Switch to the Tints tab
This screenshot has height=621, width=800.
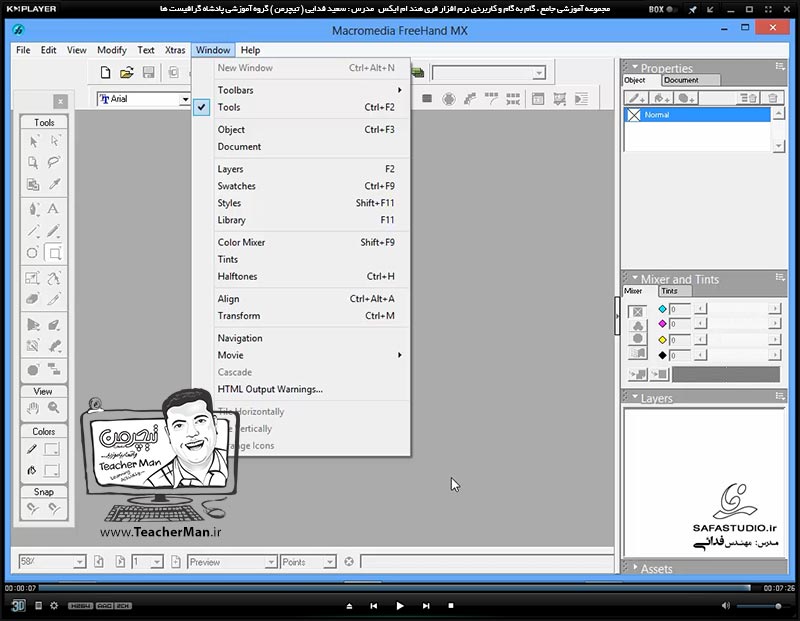[x=674, y=291]
